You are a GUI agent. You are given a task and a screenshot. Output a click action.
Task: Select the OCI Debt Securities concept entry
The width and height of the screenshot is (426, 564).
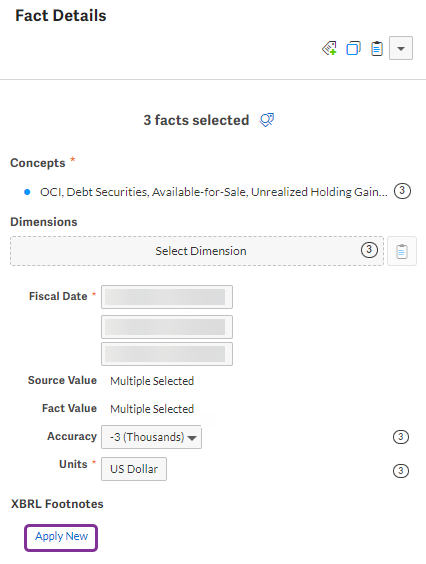214,192
